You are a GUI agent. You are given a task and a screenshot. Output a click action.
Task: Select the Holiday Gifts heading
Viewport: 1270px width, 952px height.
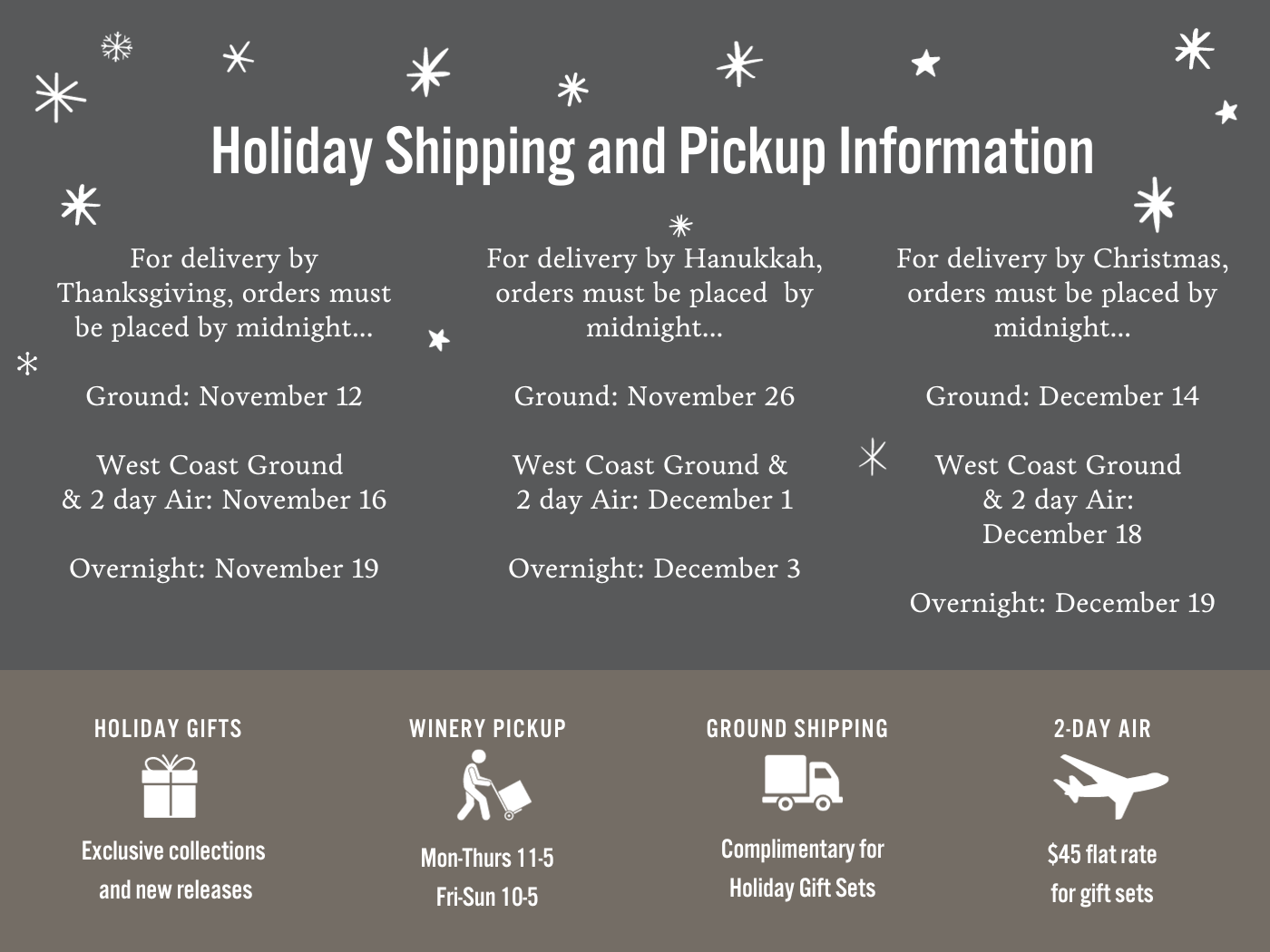(x=169, y=729)
